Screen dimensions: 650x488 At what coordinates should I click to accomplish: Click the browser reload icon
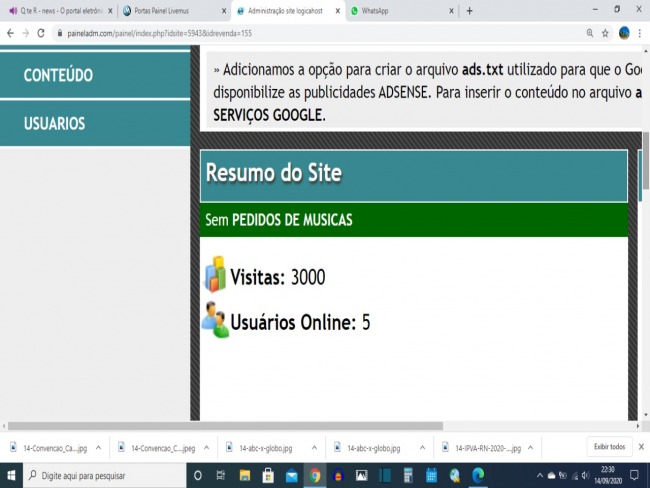click(41, 33)
